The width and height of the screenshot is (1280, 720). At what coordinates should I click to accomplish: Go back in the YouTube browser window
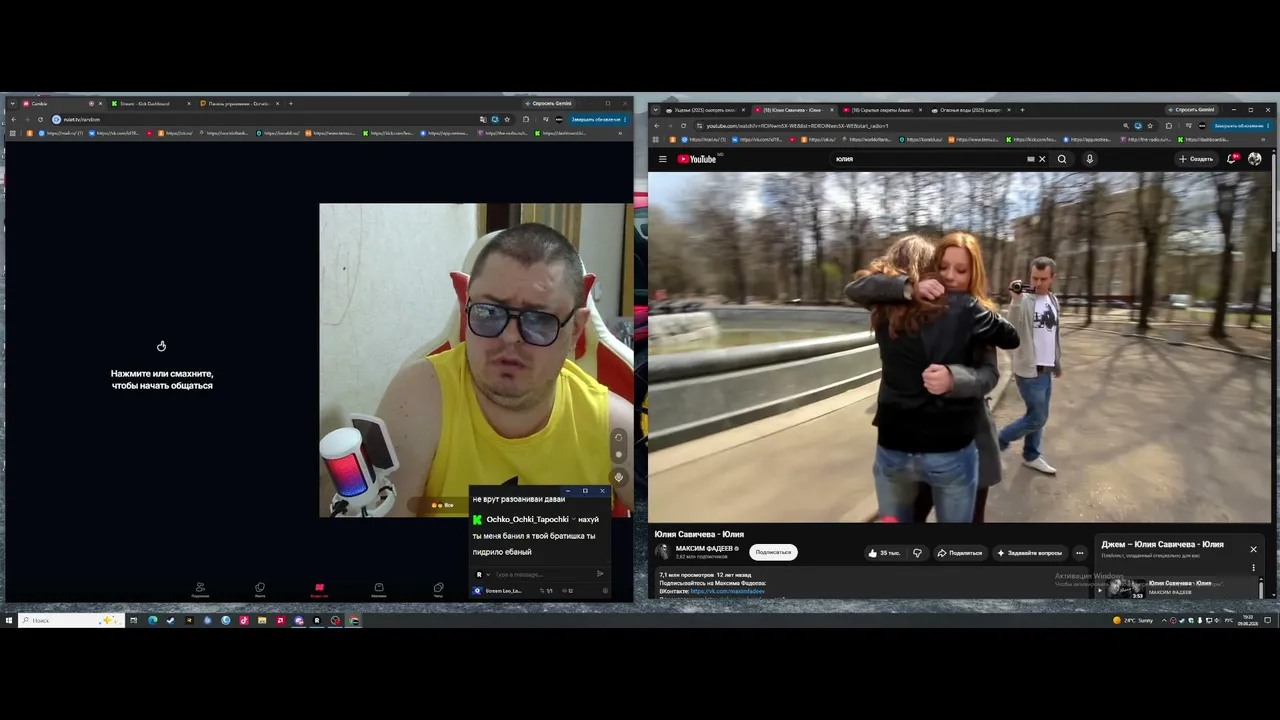656,126
